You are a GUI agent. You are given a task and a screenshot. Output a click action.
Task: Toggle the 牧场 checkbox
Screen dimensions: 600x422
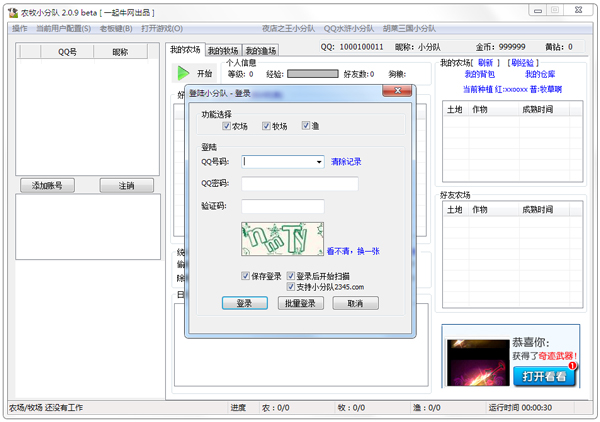coord(266,125)
